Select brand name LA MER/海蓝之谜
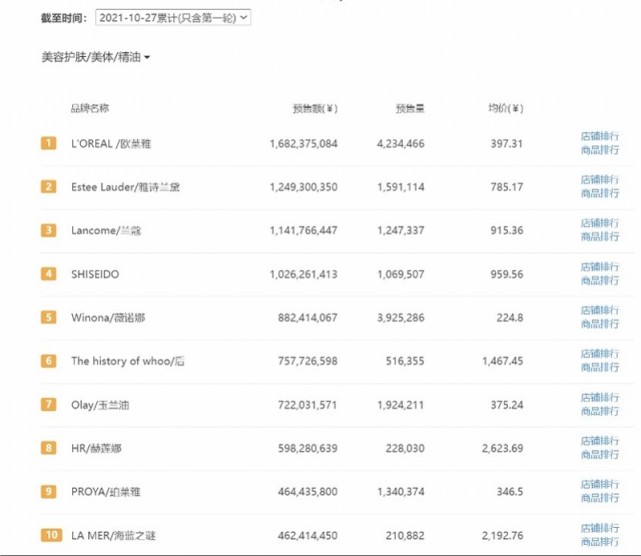Viewport: 641px width, 556px height. pos(113,536)
